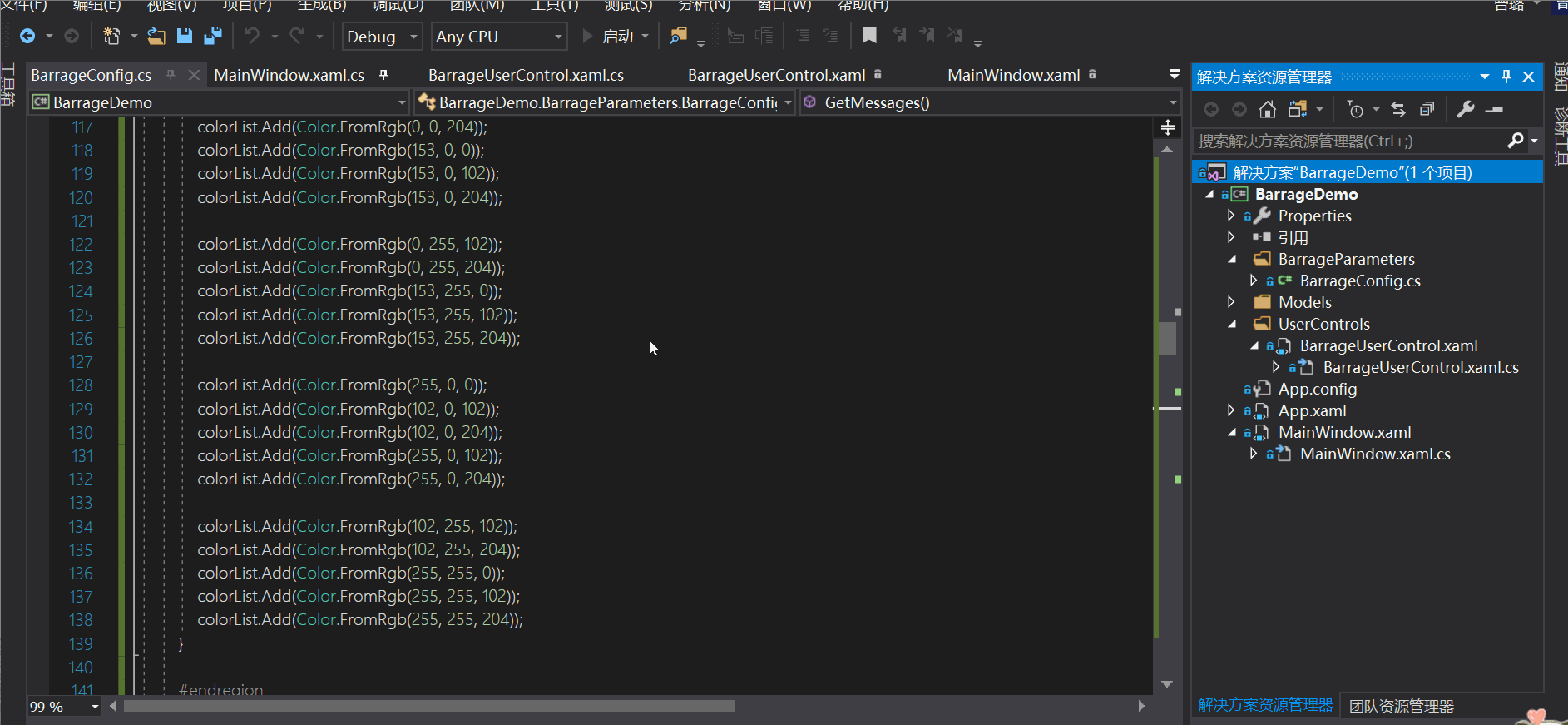Viewport: 1568px width, 725px height.
Task: Open a file using the folder icon
Action: point(156,36)
